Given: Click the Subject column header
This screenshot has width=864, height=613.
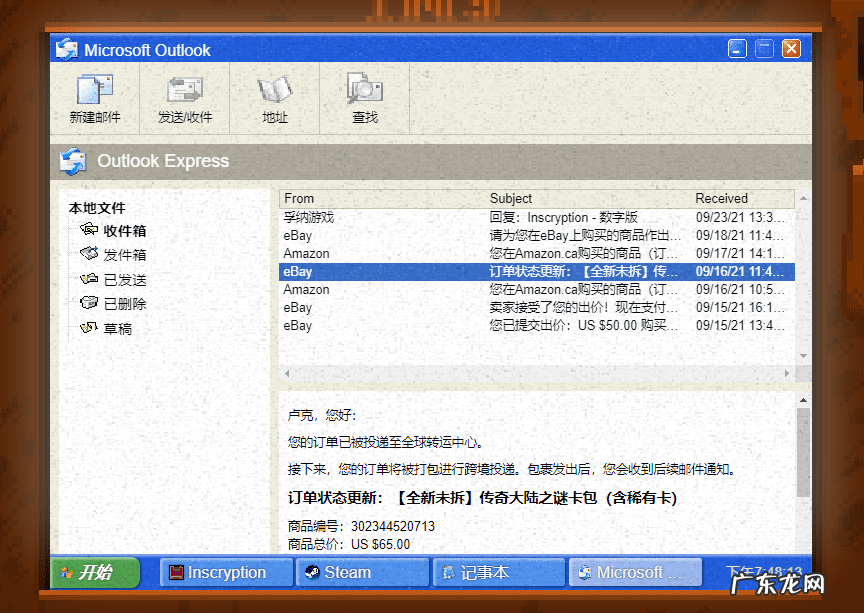Looking at the screenshot, I should 511,198.
